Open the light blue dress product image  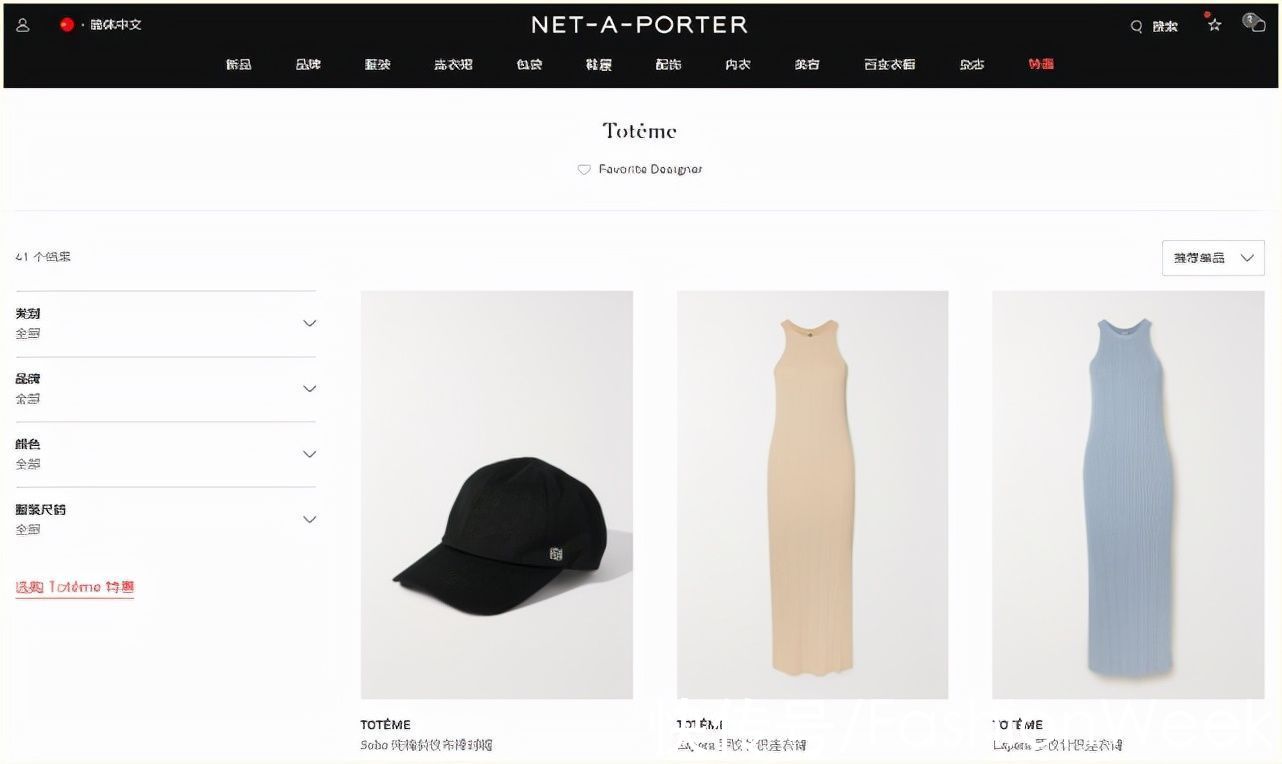(1128, 495)
